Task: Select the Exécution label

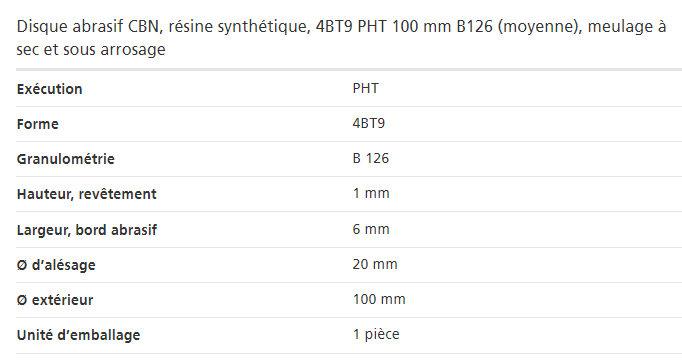Action: tap(50, 89)
